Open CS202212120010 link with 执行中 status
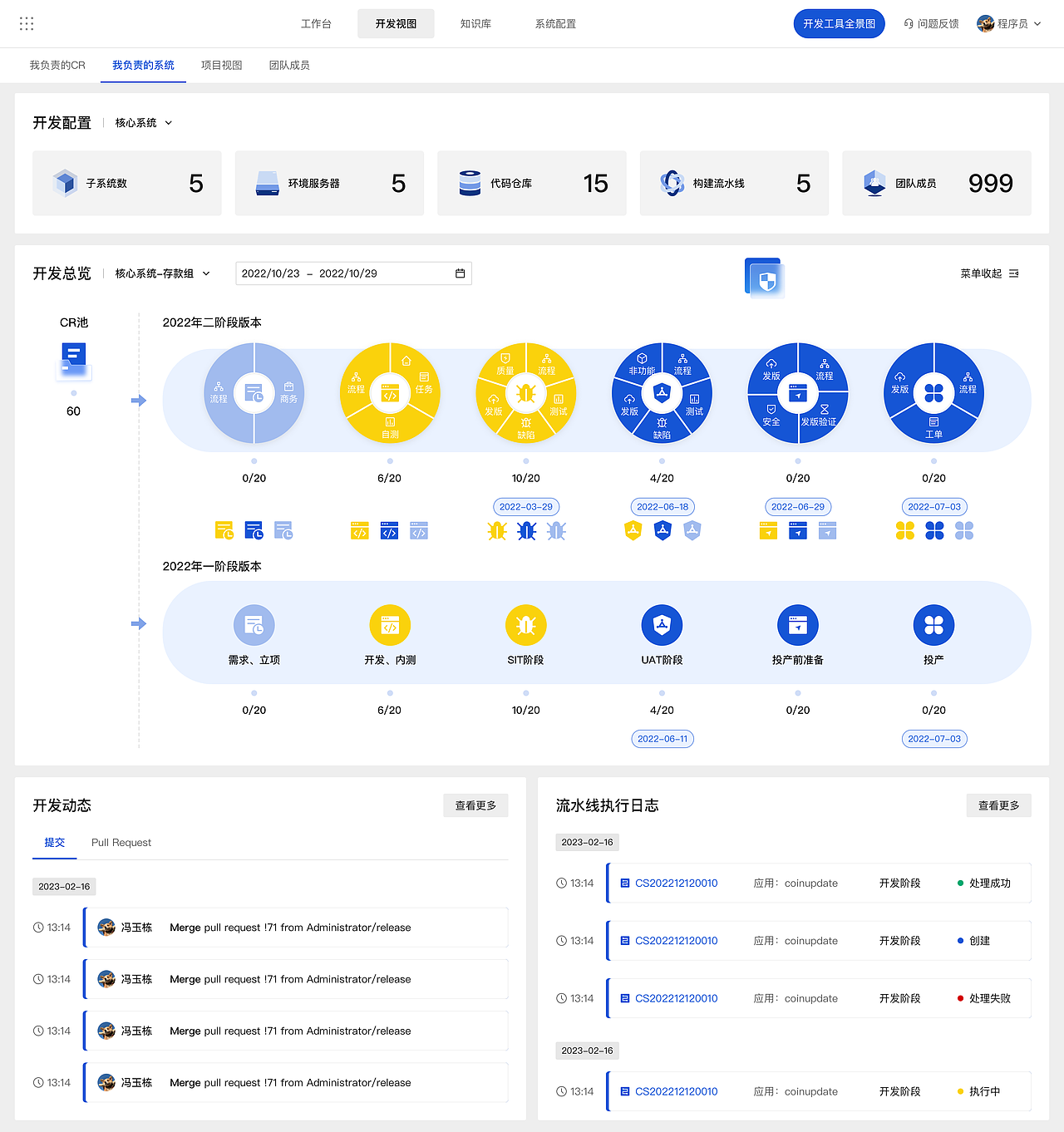1064x1132 pixels. tap(676, 1092)
